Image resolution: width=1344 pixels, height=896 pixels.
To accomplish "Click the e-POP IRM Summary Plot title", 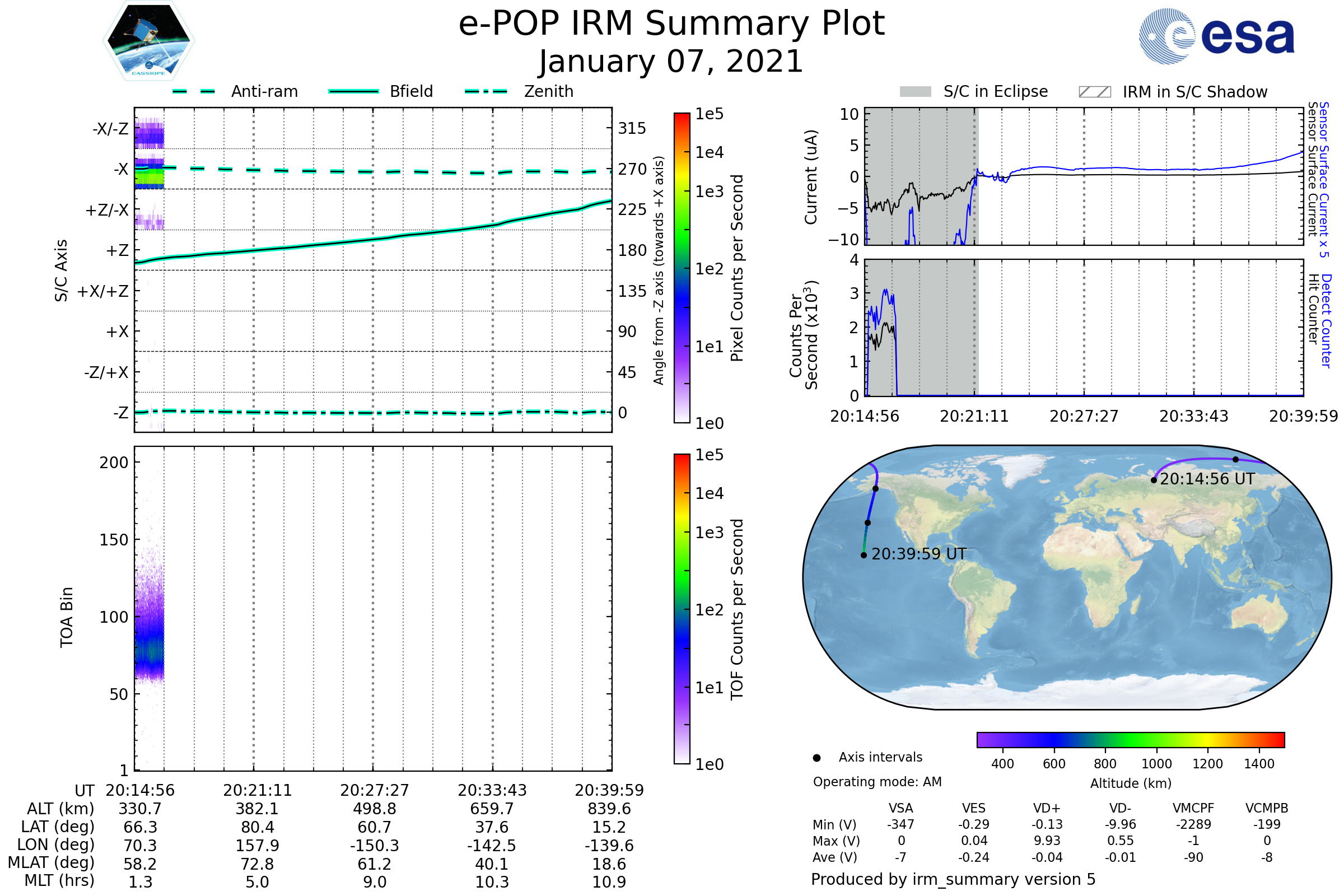I will coord(671,24).
